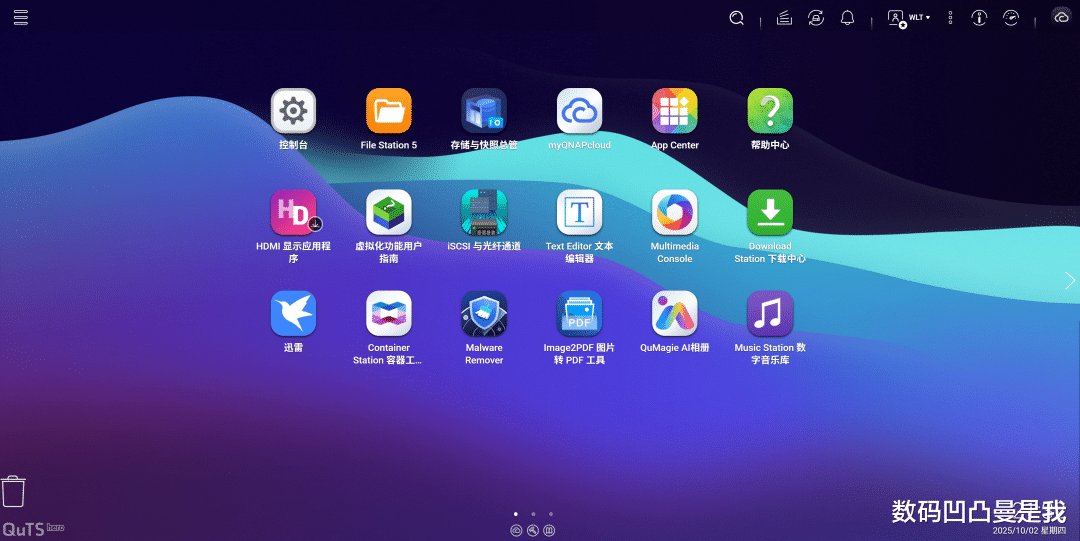The width and height of the screenshot is (1080, 541).
Task: Launch File Station 5
Action: [388, 111]
